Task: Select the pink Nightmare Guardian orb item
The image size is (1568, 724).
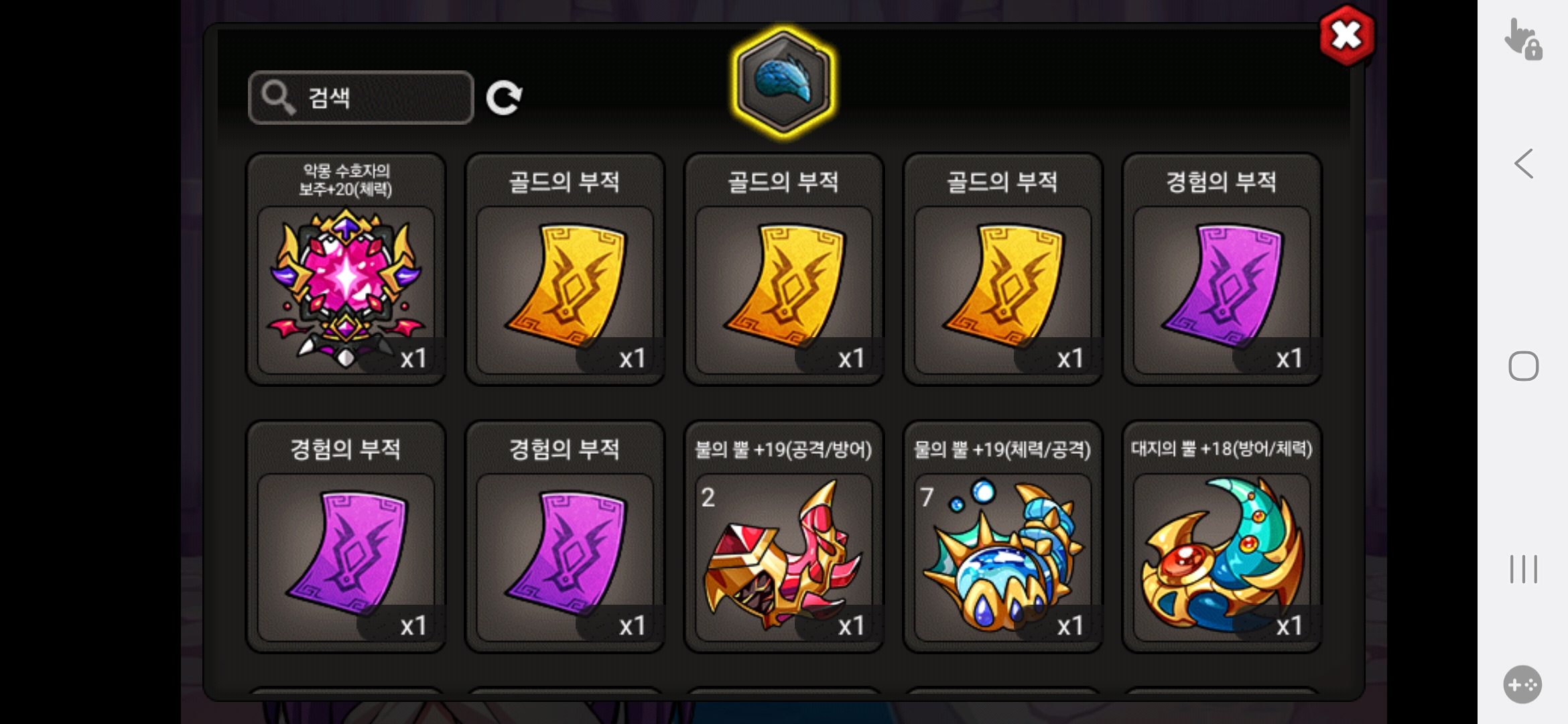Action: tap(346, 269)
